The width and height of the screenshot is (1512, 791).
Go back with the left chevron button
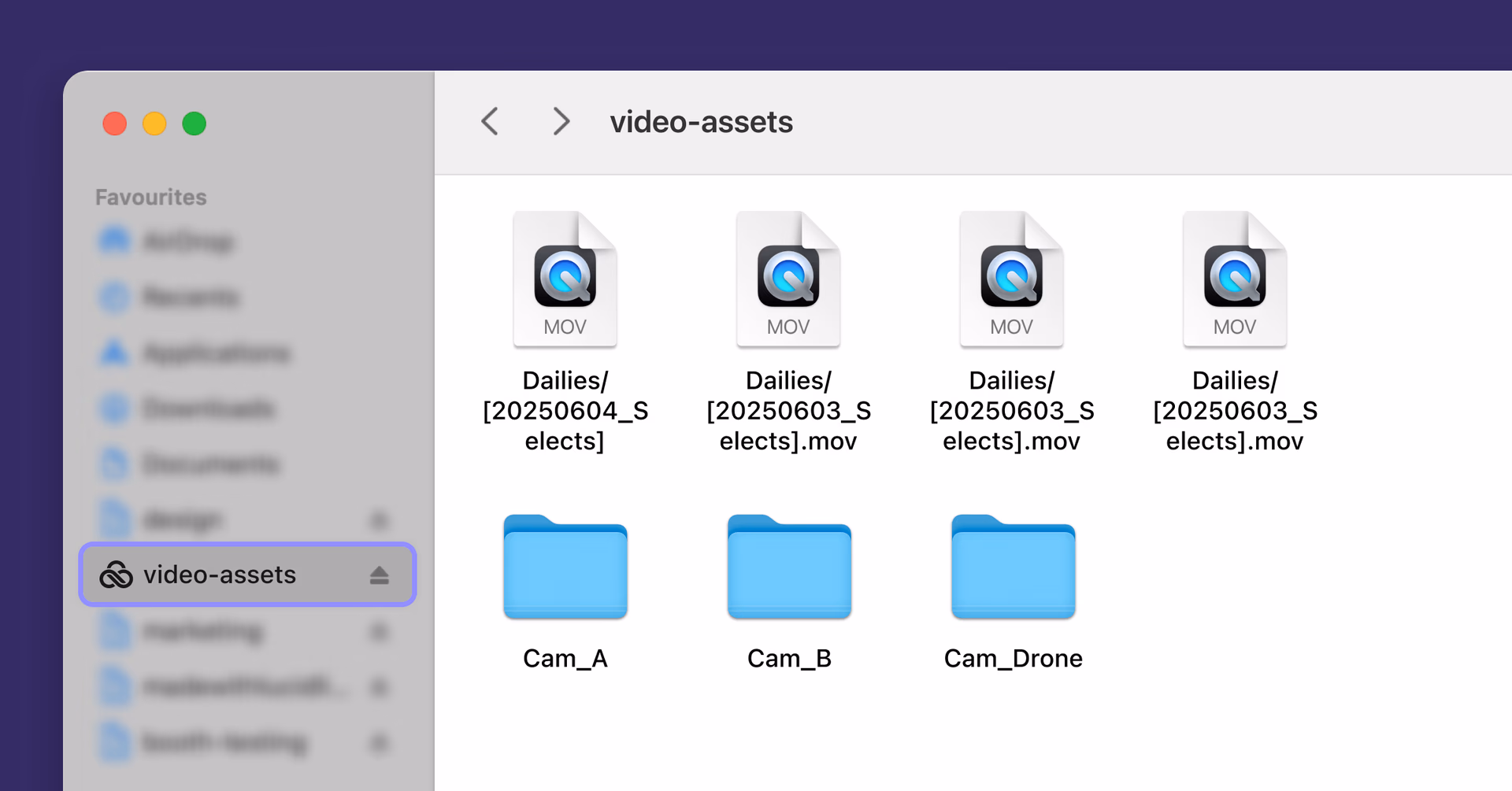click(490, 121)
